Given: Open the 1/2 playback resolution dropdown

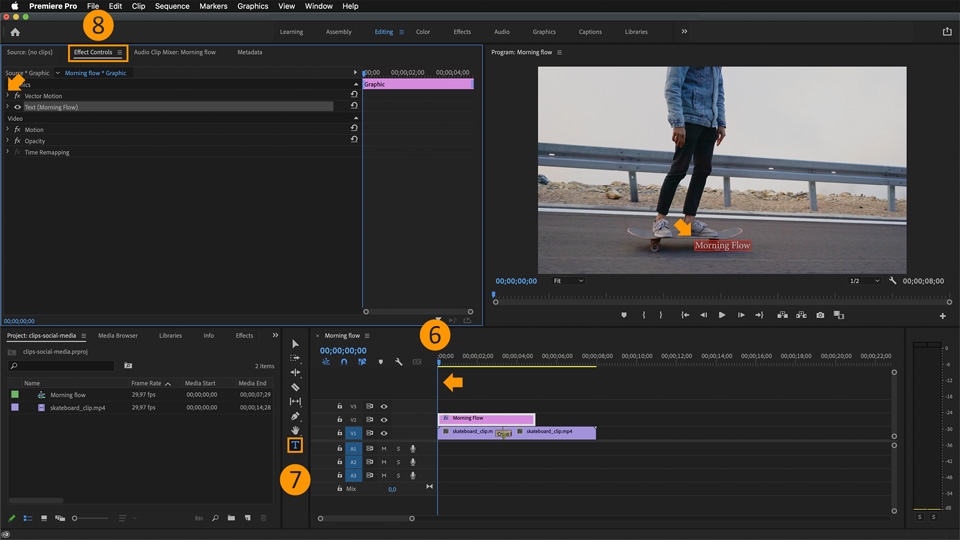Looking at the screenshot, I should click(864, 281).
